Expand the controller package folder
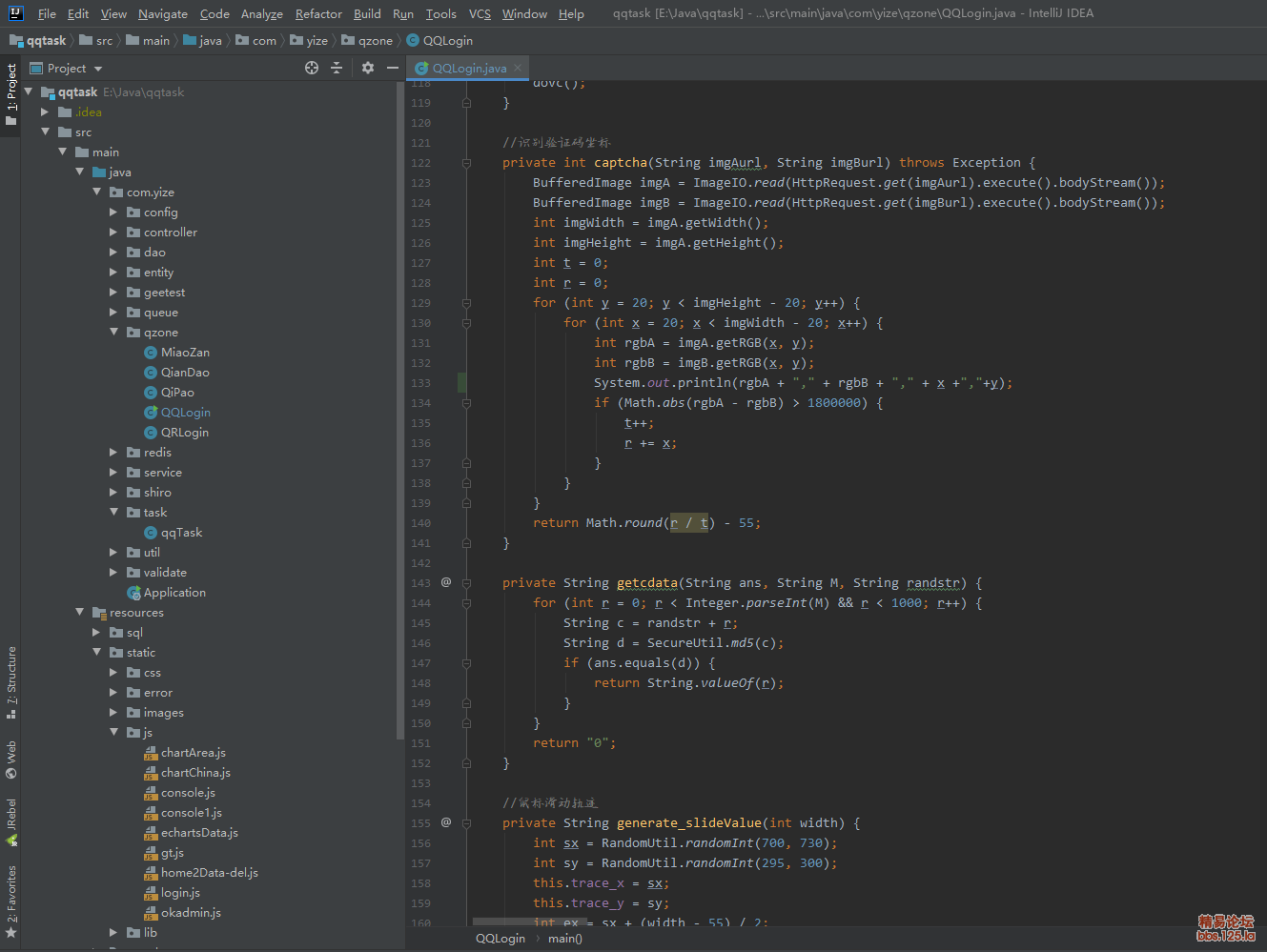The width and height of the screenshot is (1267, 952). [x=113, y=233]
